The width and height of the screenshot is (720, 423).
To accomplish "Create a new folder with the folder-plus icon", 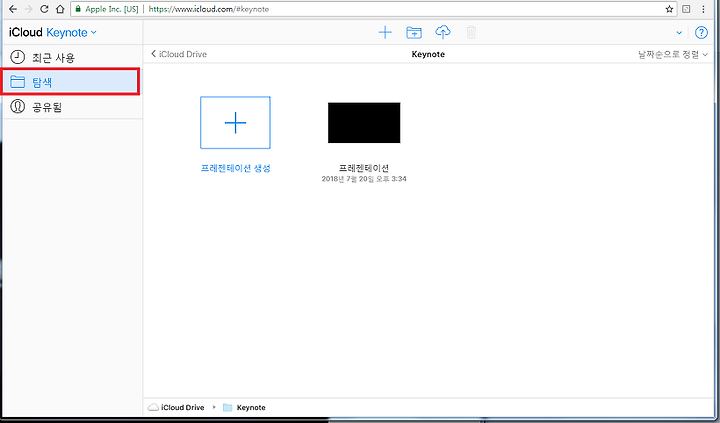I will tap(414, 32).
